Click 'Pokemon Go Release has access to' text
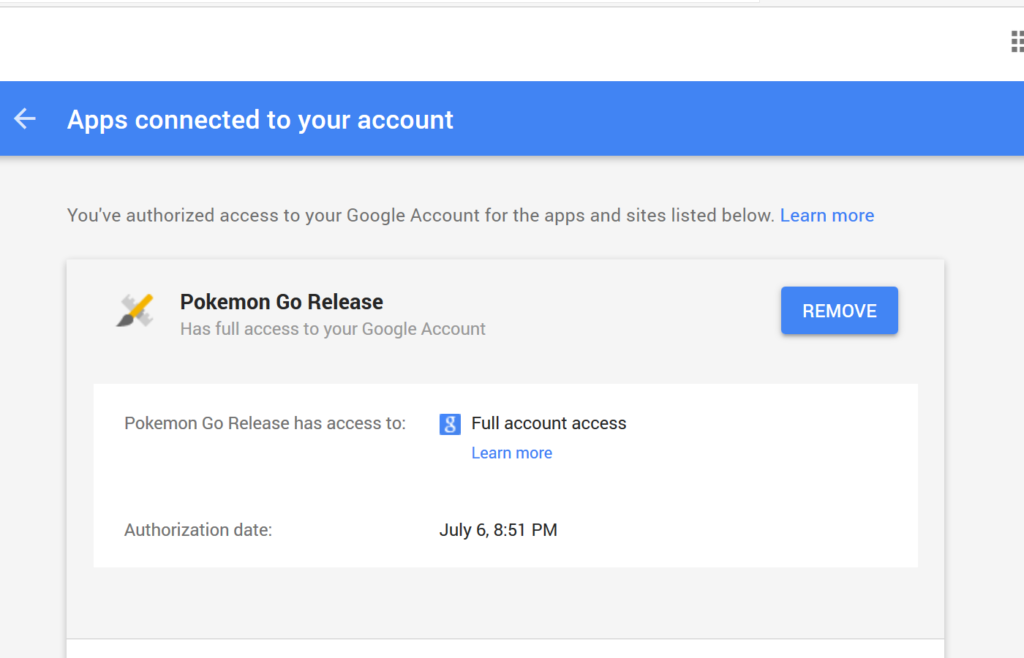 (x=264, y=423)
